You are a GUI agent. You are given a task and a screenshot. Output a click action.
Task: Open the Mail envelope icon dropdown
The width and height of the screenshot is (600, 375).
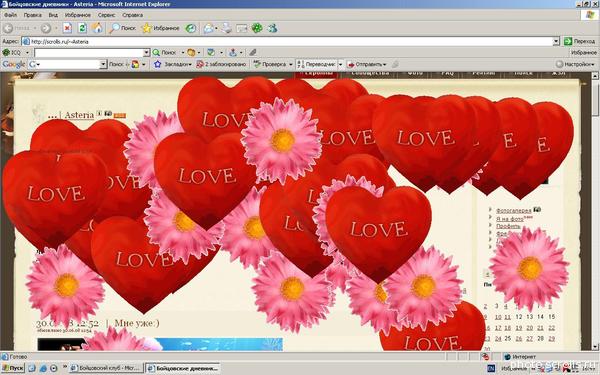[210, 28]
